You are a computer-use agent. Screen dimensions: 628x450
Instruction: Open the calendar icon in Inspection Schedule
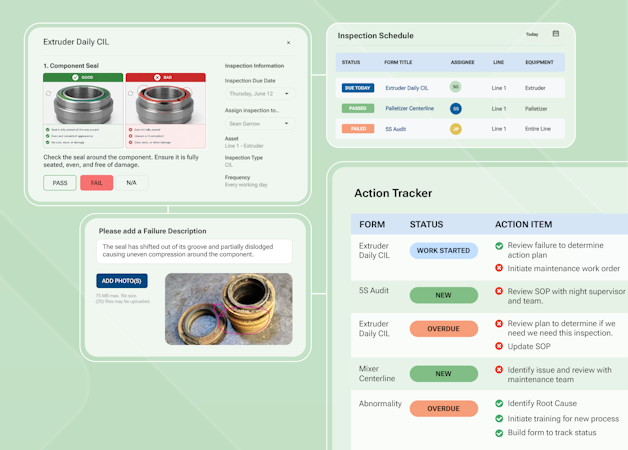[556, 34]
